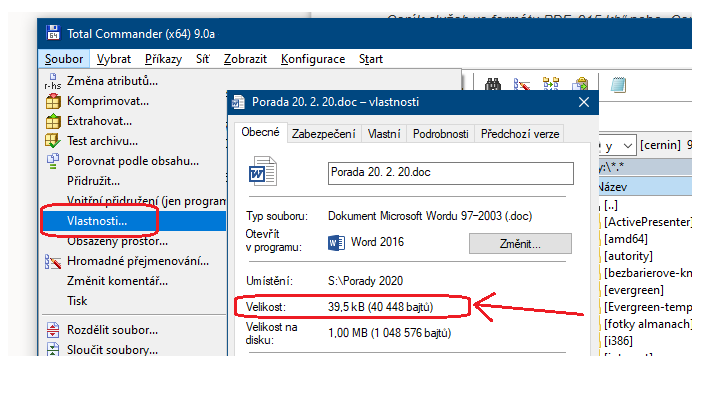
Task: Switch to the Podrobnosti tab
Action: [x=440, y=134]
